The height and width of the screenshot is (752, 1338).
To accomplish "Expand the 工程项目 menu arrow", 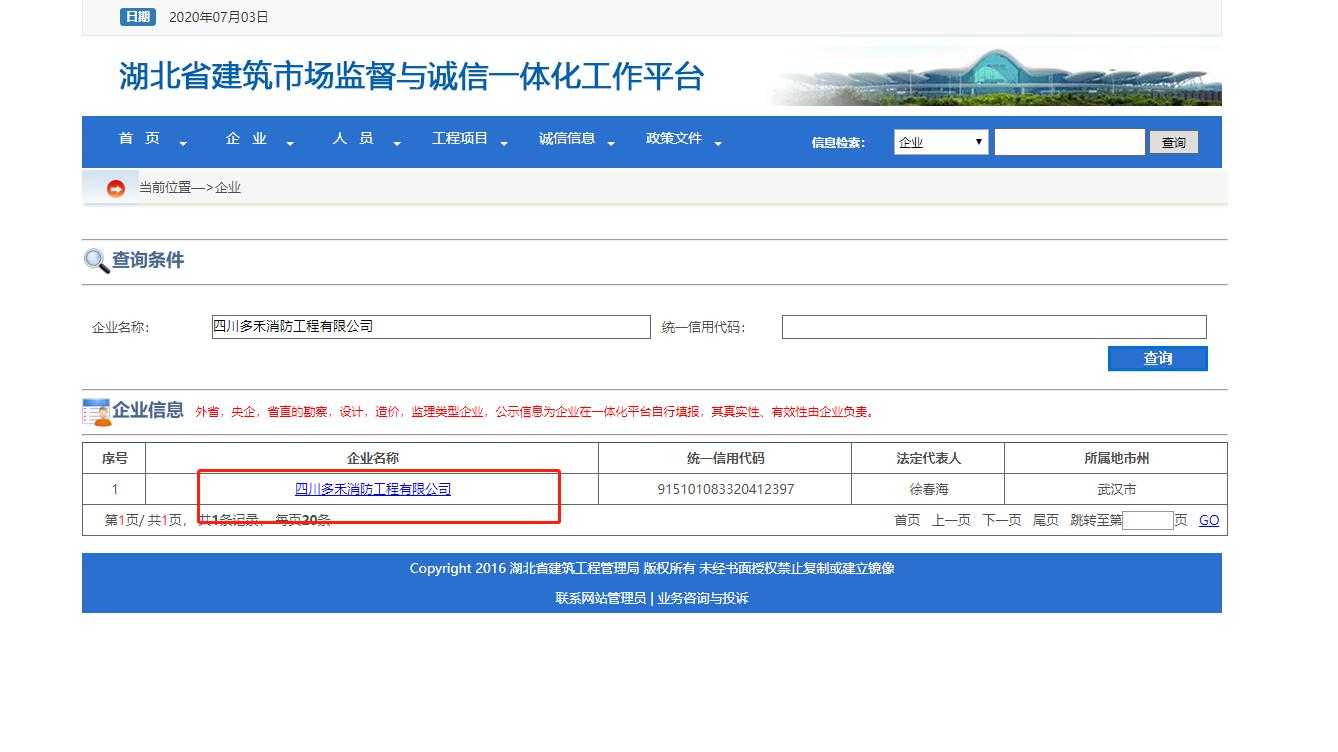I will point(504,144).
